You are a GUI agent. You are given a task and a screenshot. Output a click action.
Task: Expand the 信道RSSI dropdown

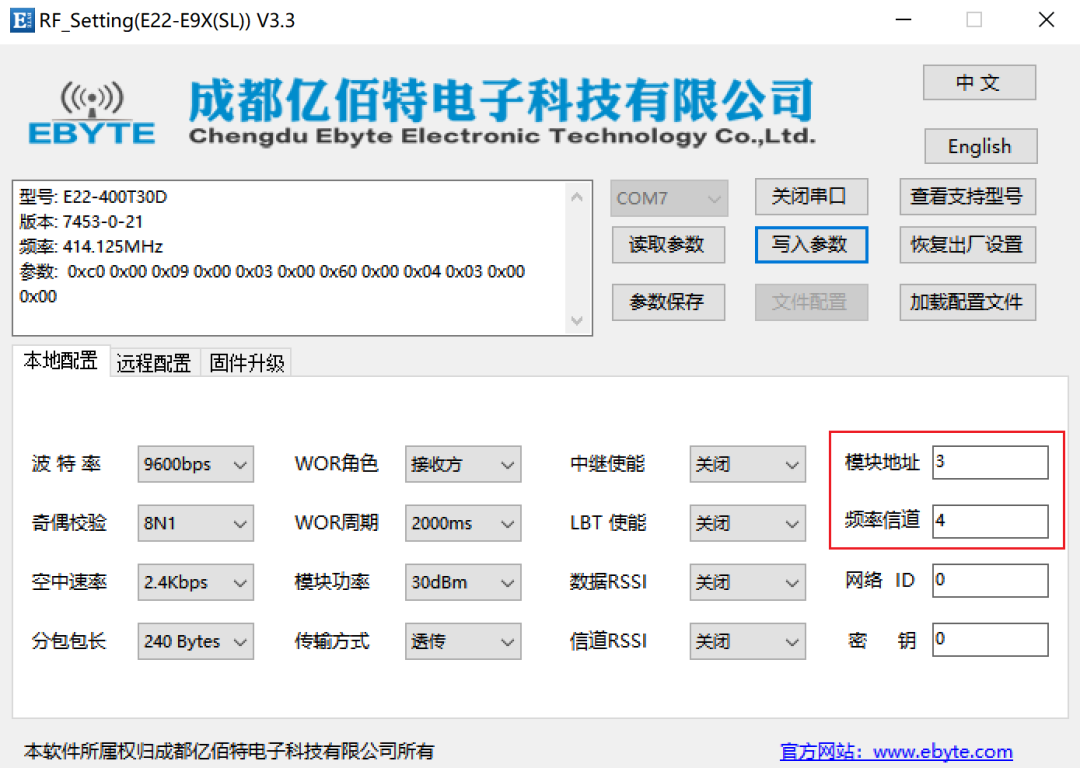[x=747, y=642]
